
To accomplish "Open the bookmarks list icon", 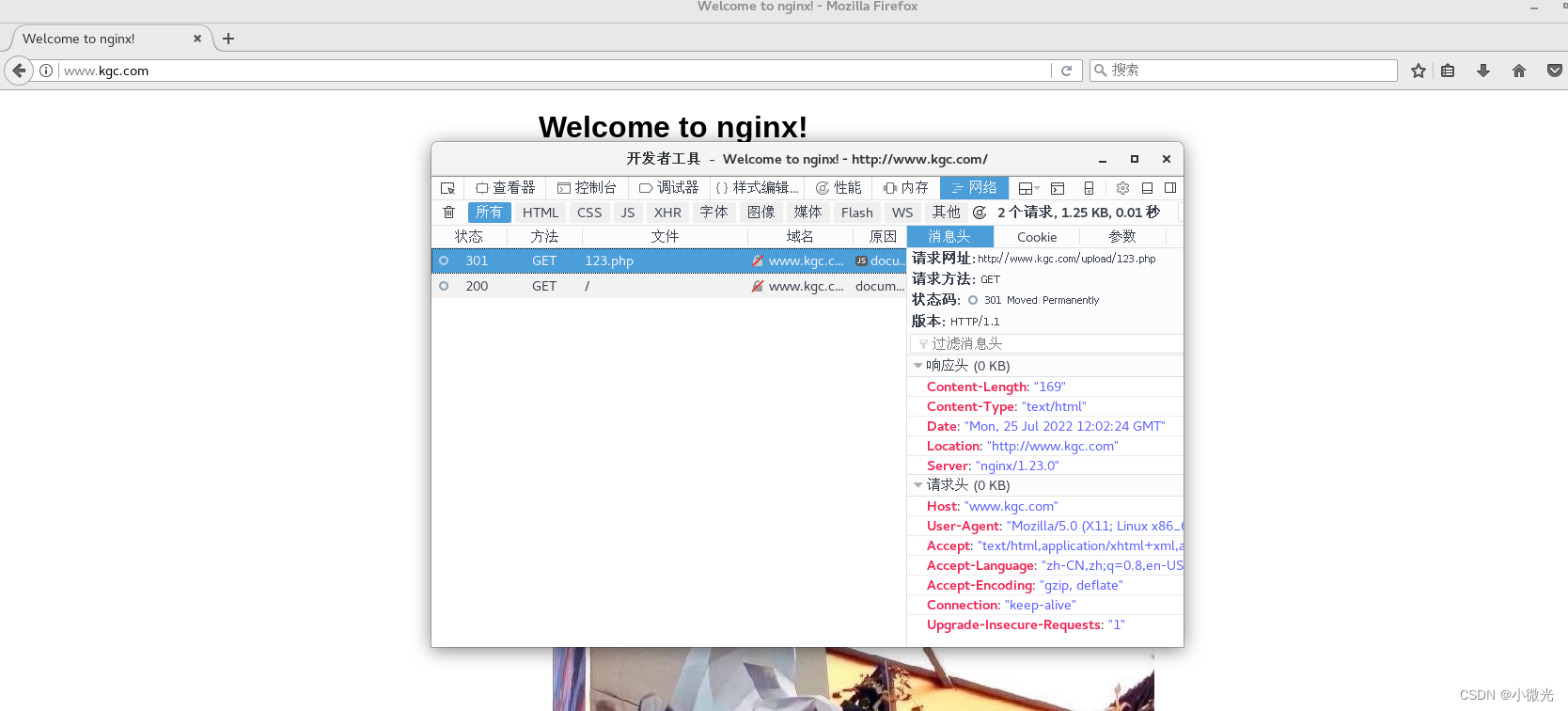I will coord(1448,71).
